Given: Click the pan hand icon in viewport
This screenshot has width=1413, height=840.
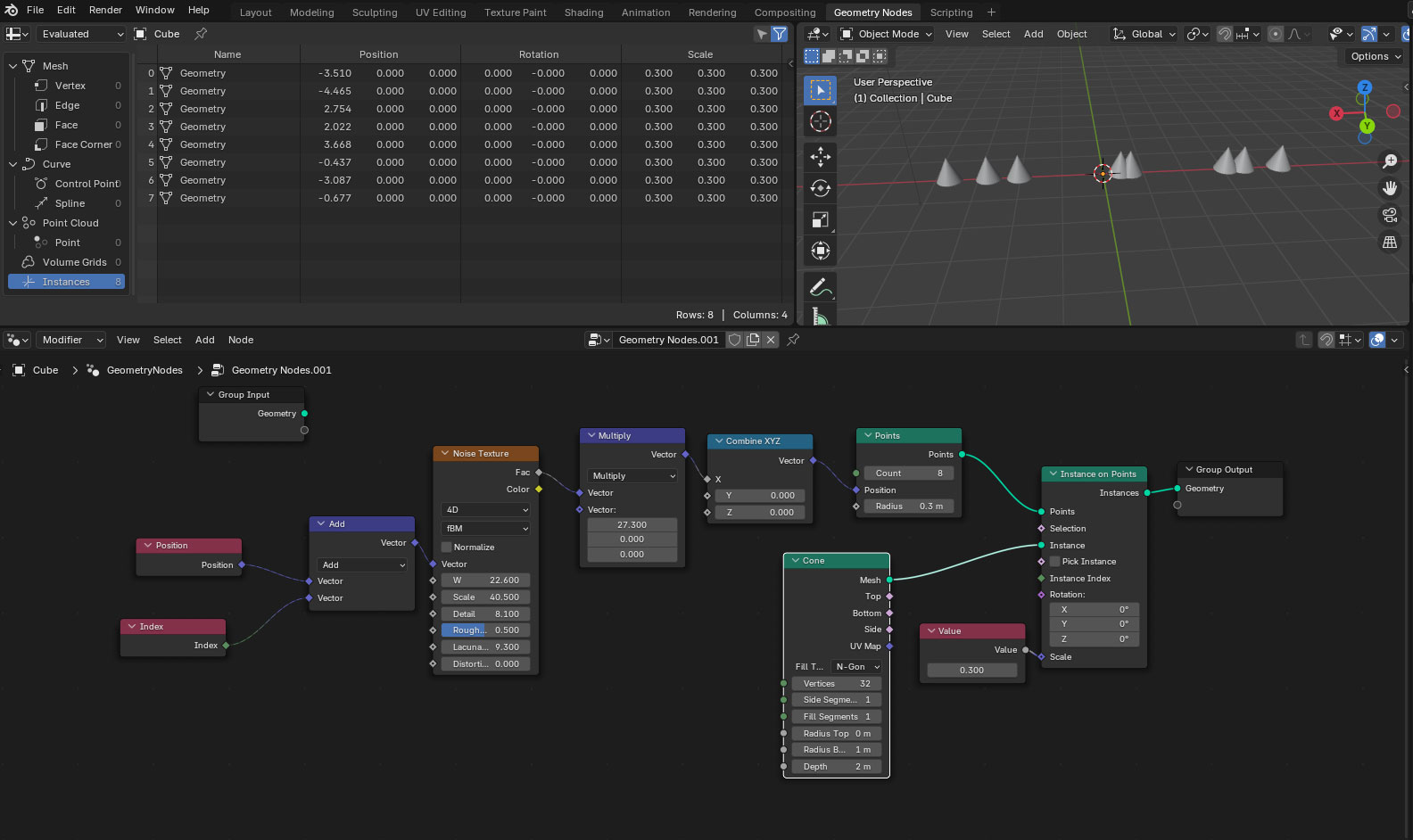Looking at the screenshot, I should tap(1390, 188).
